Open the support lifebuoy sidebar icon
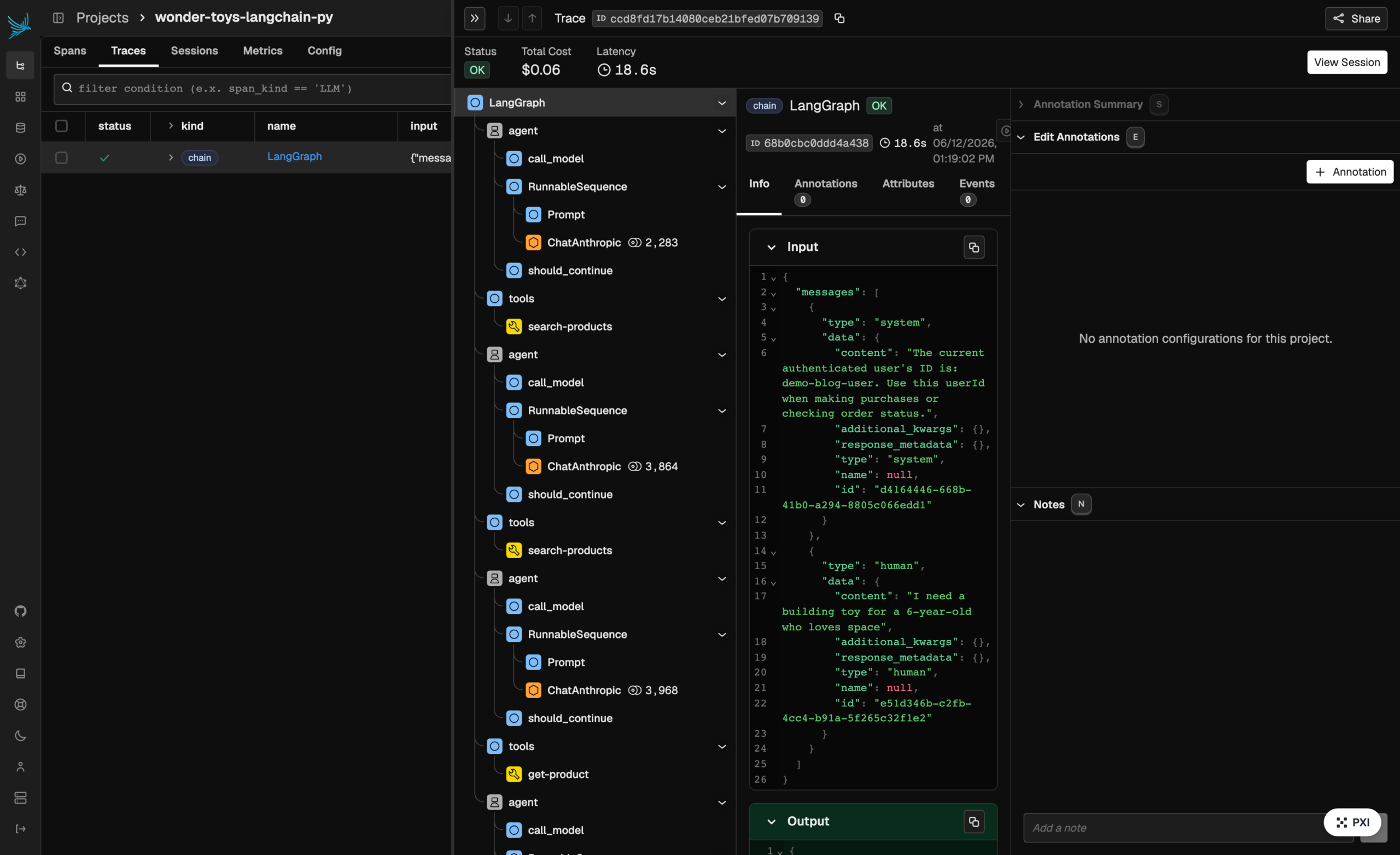Image resolution: width=1400 pixels, height=855 pixels. coord(20,705)
